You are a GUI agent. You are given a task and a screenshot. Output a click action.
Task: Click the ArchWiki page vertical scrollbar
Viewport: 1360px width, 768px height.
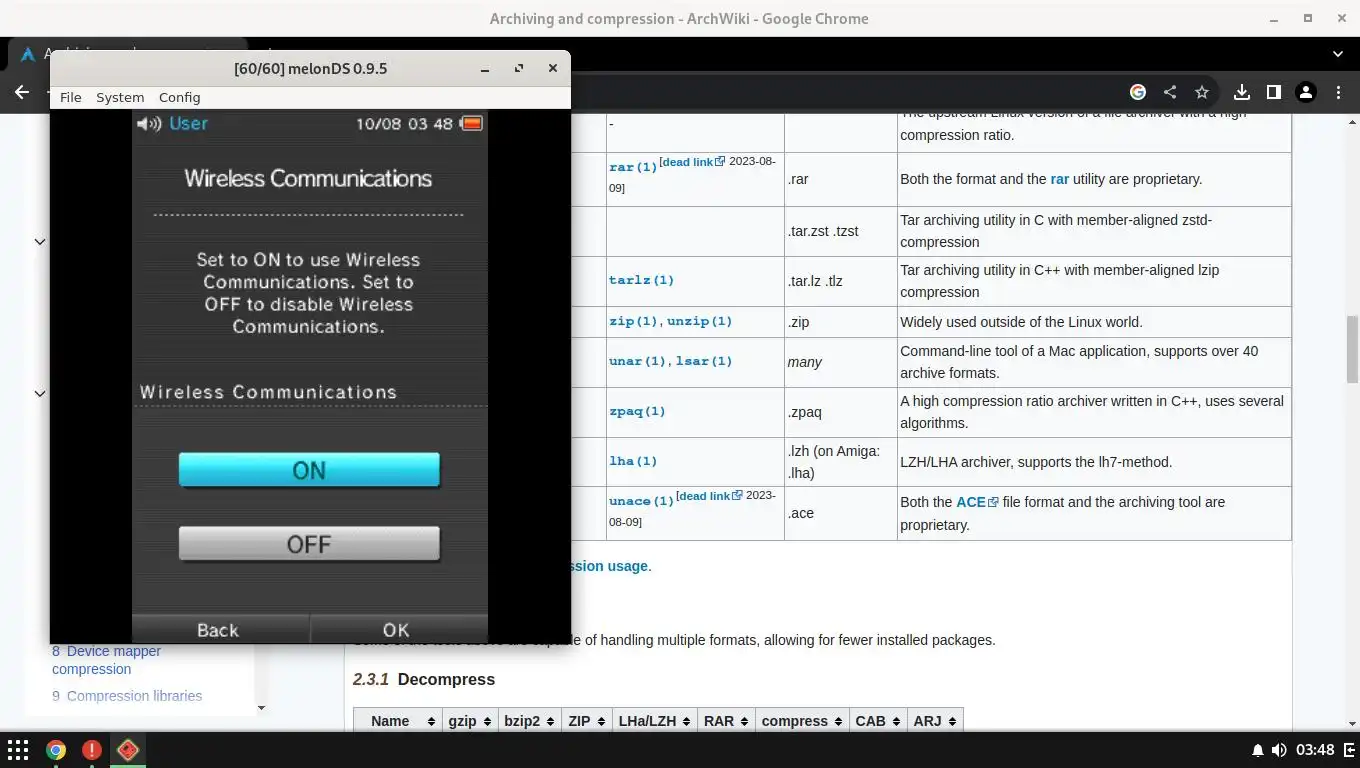tap(1352, 349)
